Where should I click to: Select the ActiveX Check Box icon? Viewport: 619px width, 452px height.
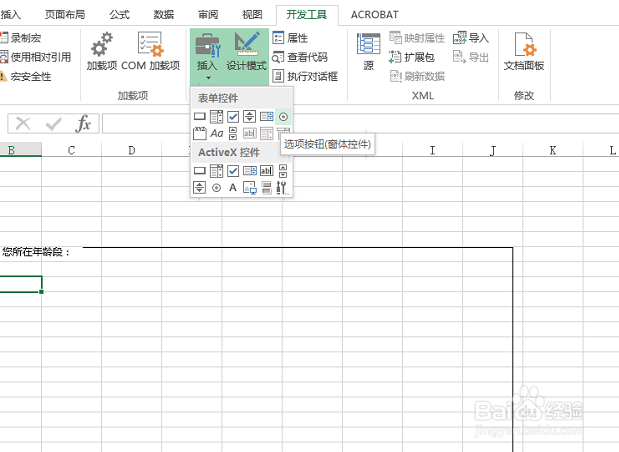click(233, 171)
